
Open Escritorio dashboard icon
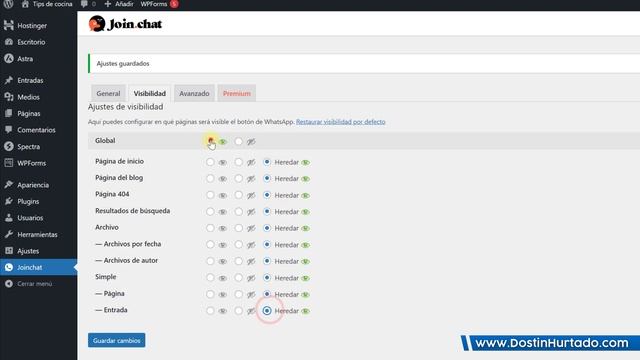(9, 42)
